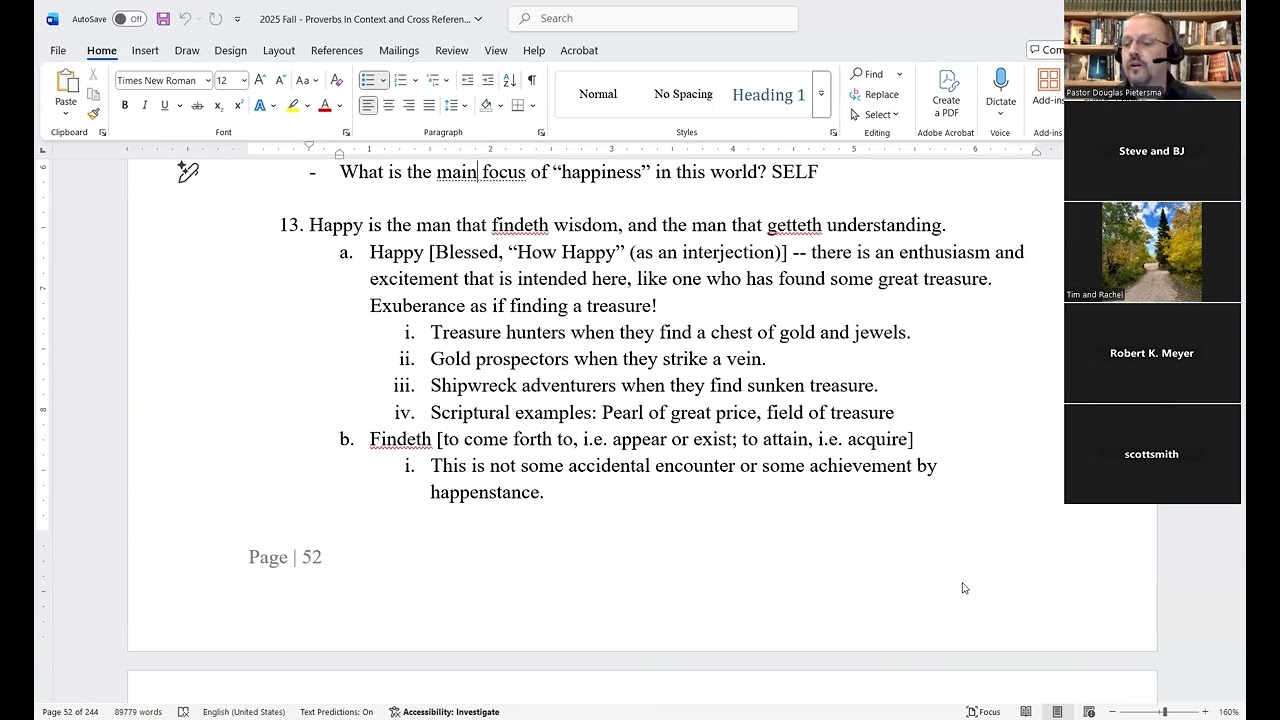Open Create a PDF from Acrobat

(946, 94)
